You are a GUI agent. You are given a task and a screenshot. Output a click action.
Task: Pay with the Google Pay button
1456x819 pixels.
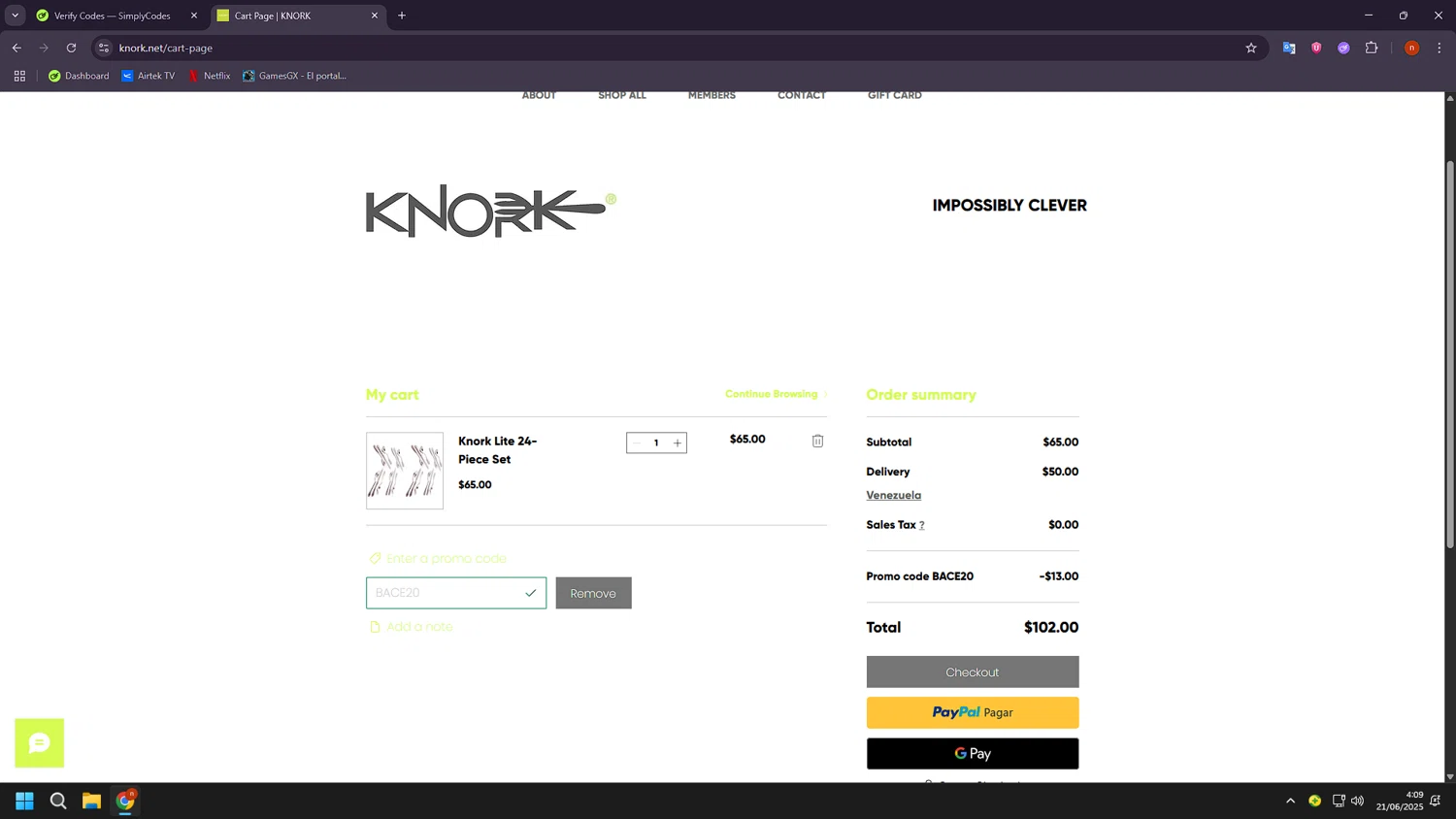(x=973, y=754)
